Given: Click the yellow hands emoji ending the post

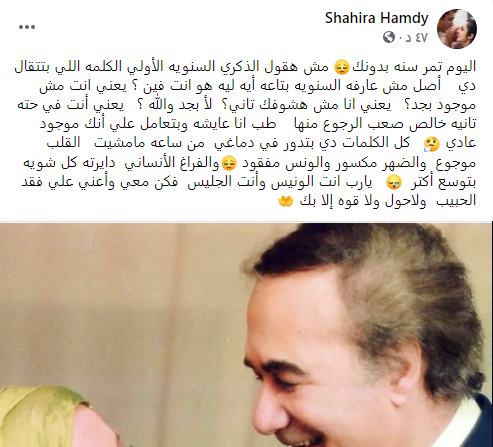Looking at the screenshot, I should pos(286,201).
